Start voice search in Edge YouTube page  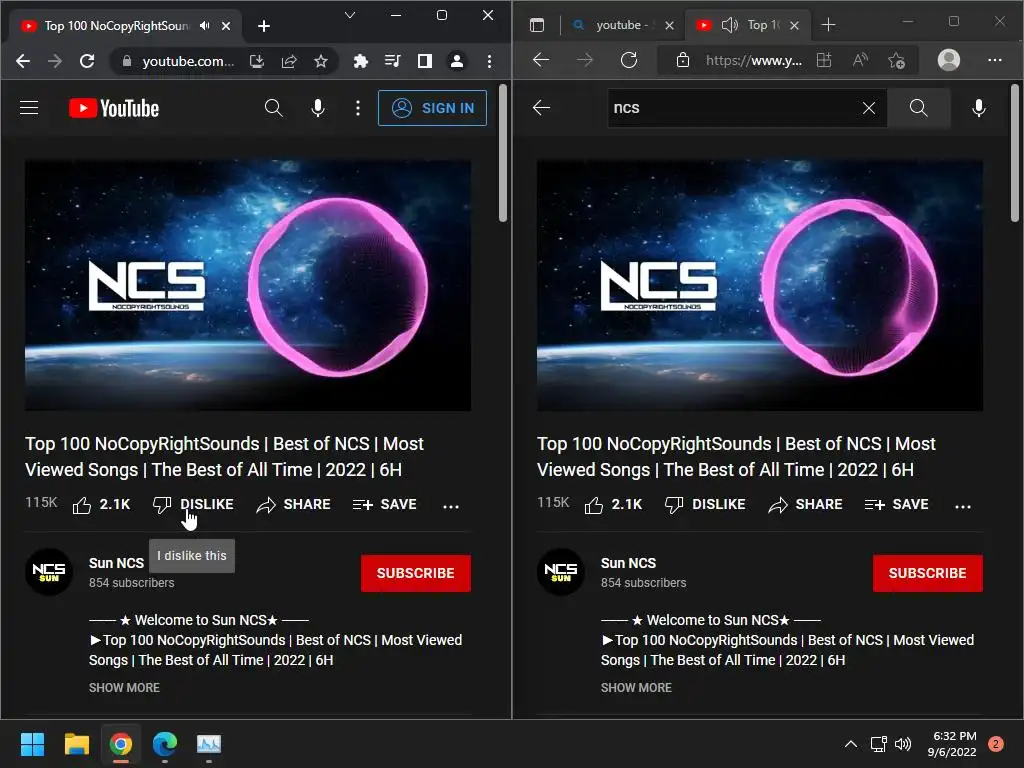(978, 108)
